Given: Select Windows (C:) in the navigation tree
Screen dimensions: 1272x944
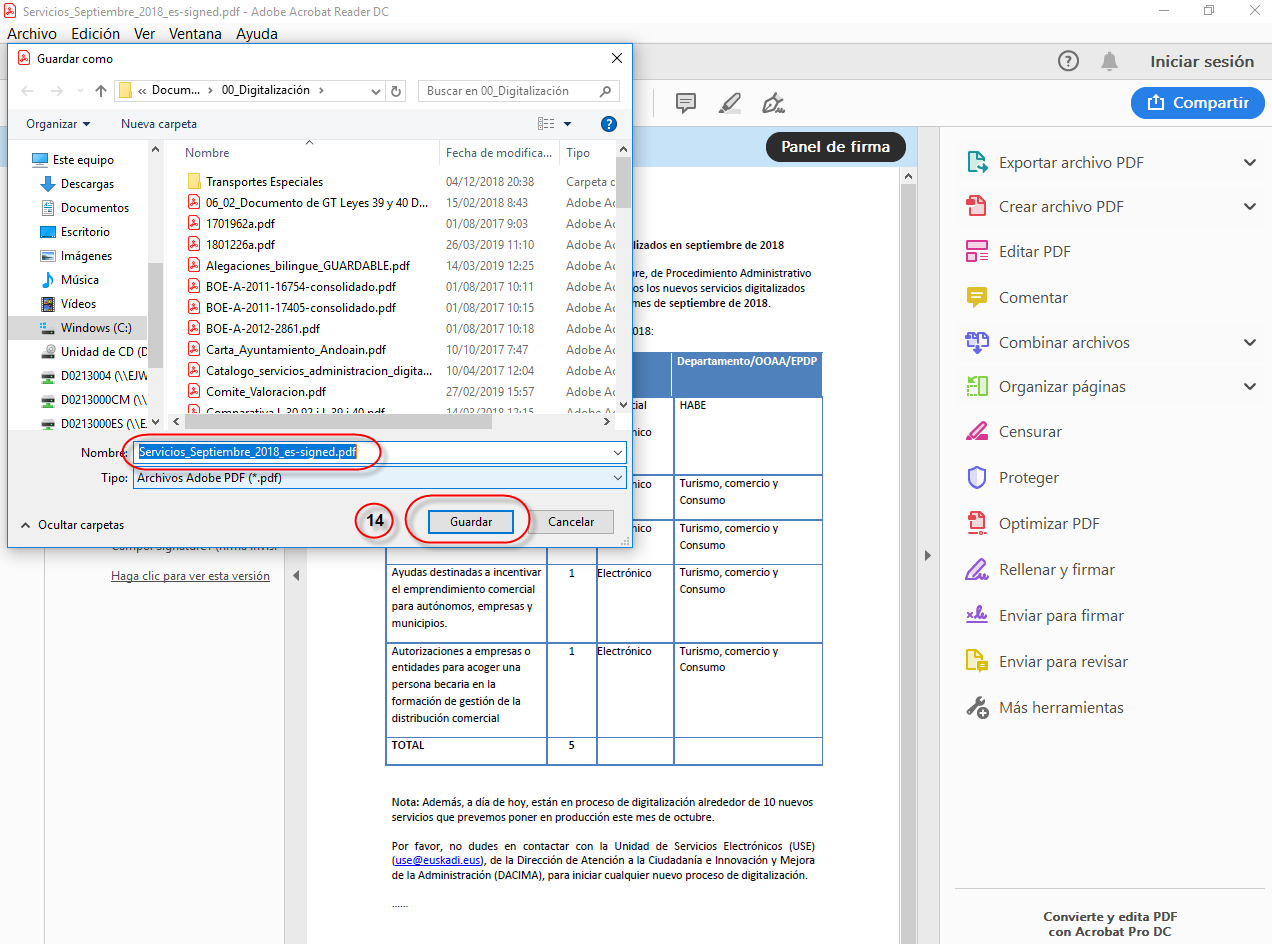Looking at the screenshot, I should (95, 328).
